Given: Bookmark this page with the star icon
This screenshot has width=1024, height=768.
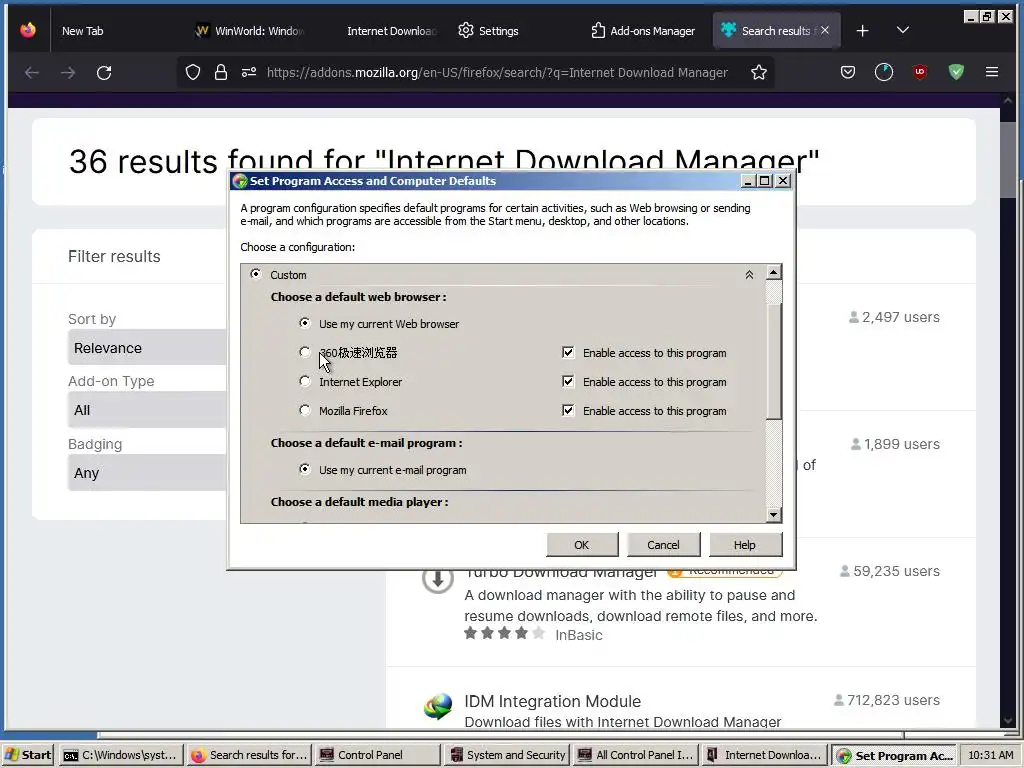Looking at the screenshot, I should [758, 72].
